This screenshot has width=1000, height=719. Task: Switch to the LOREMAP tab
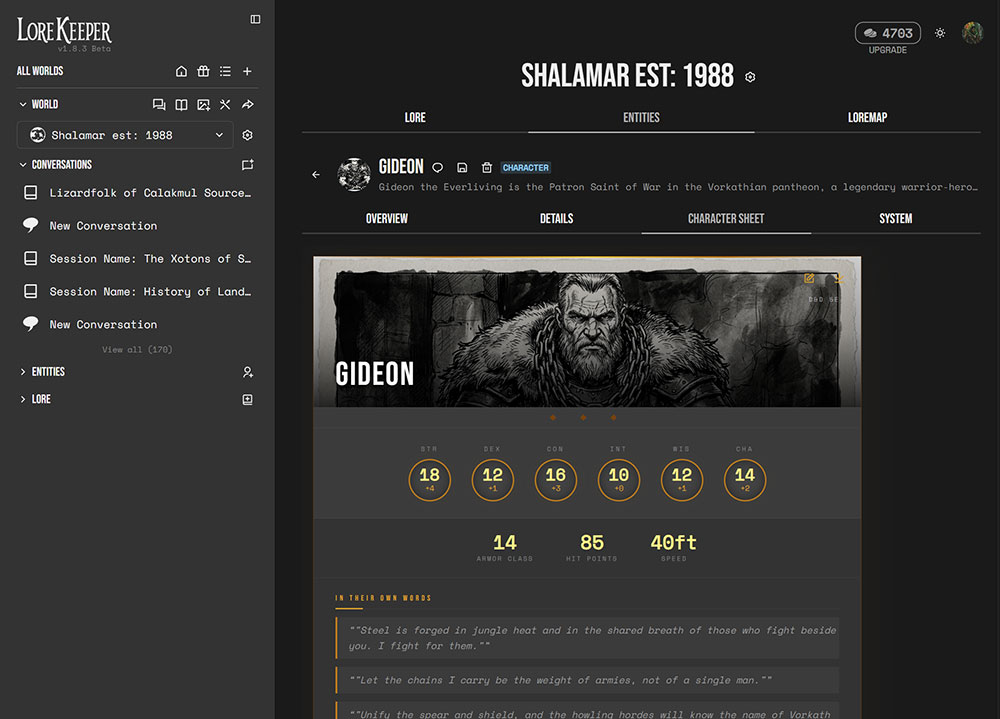point(867,117)
